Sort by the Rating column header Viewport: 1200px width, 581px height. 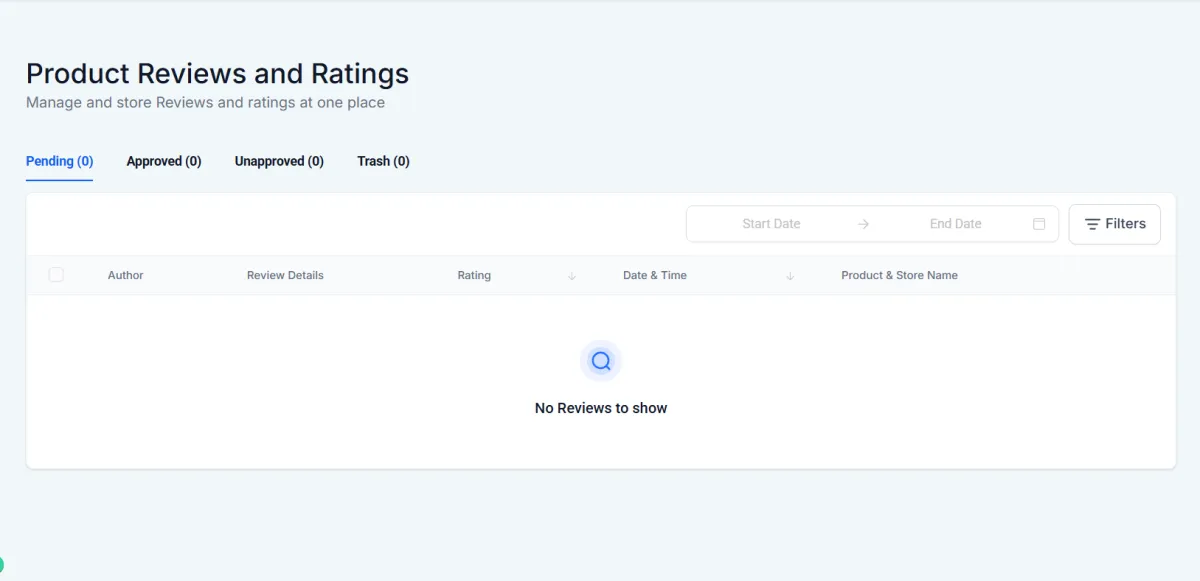[x=474, y=275]
